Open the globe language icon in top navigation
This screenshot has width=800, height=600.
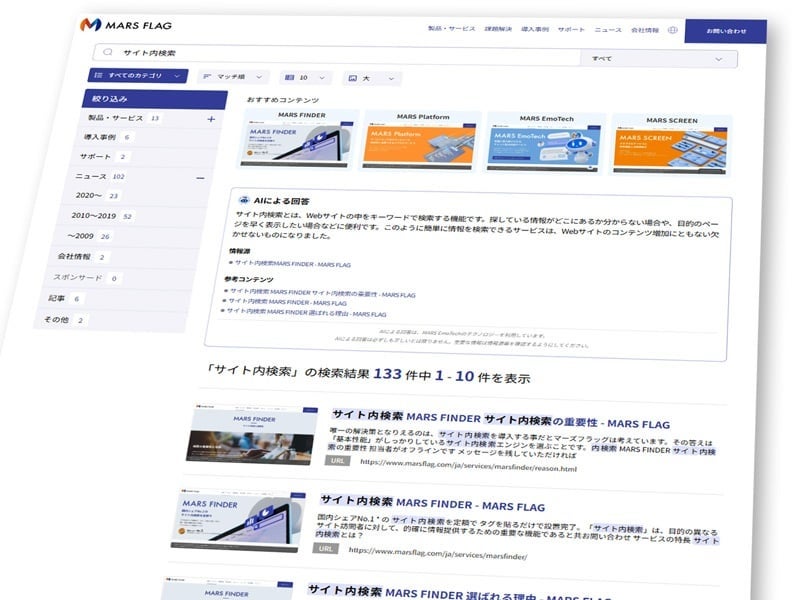[671, 30]
